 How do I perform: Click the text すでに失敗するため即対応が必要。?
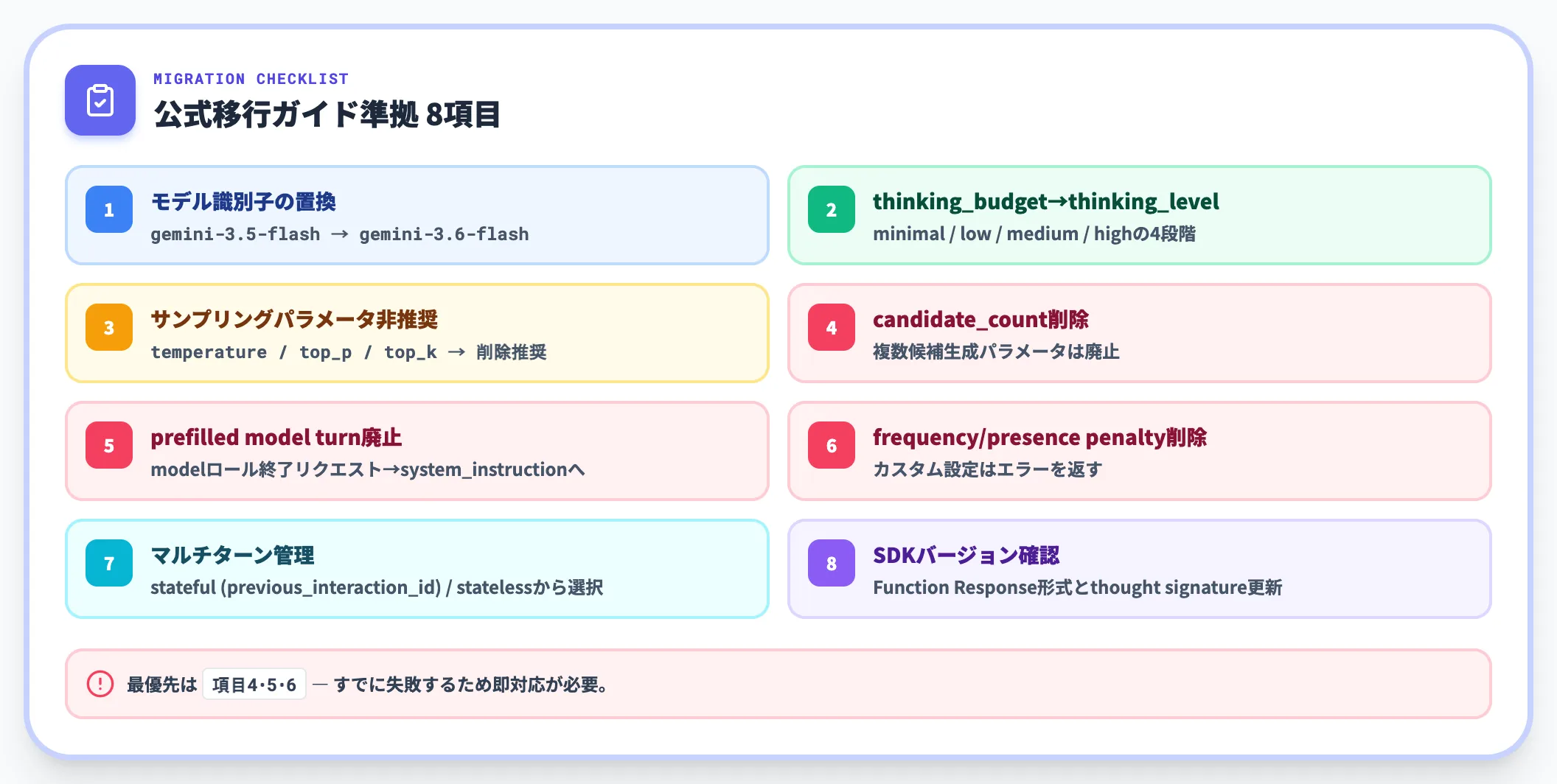click(472, 685)
